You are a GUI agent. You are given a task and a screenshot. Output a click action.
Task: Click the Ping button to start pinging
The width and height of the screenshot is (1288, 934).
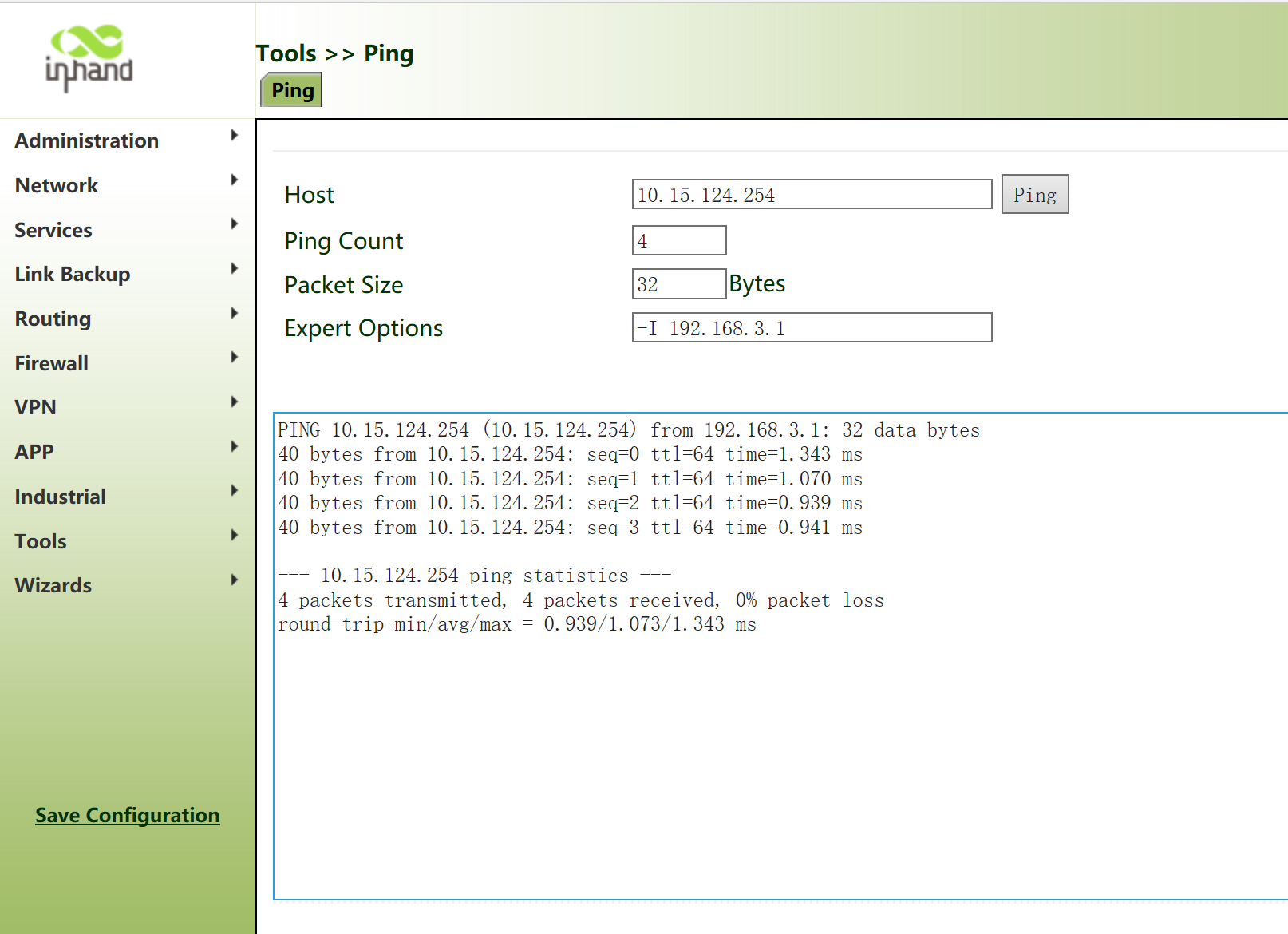point(1035,194)
